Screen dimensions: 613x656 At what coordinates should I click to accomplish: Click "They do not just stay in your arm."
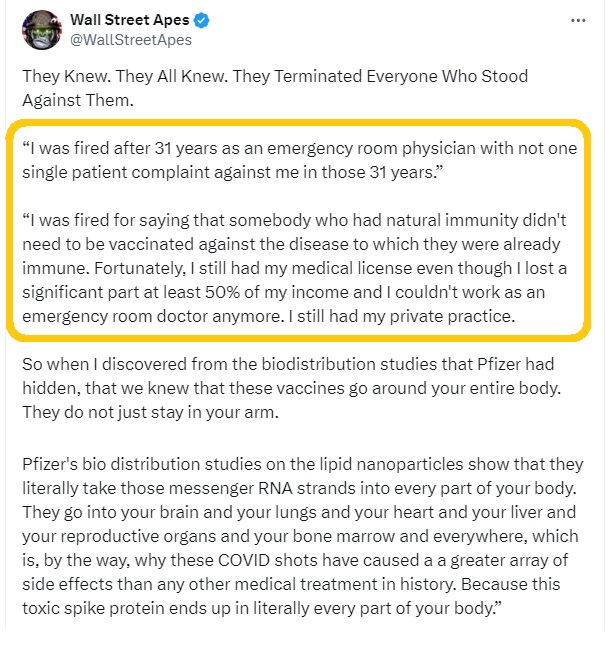click(150, 413)
